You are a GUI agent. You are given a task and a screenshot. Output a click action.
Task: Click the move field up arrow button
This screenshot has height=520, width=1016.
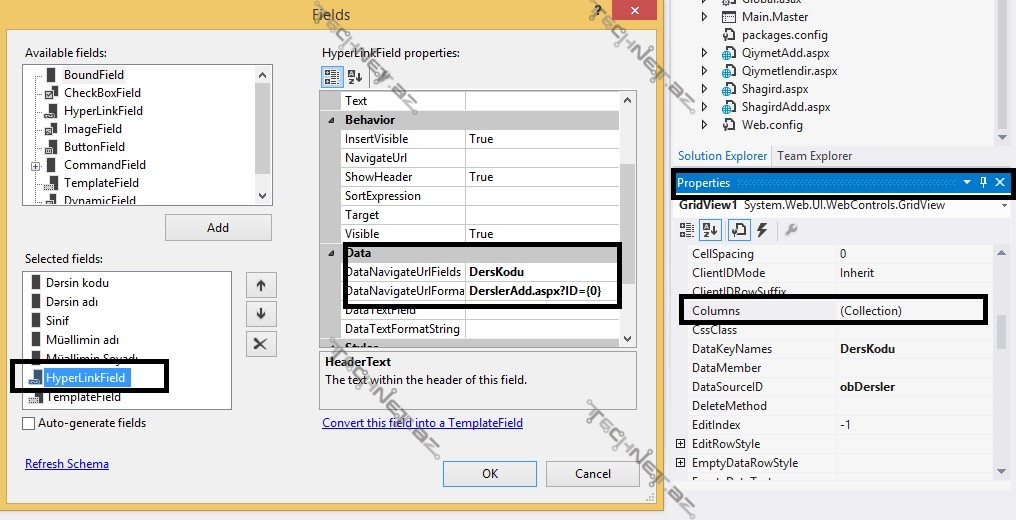pos(260,285)
